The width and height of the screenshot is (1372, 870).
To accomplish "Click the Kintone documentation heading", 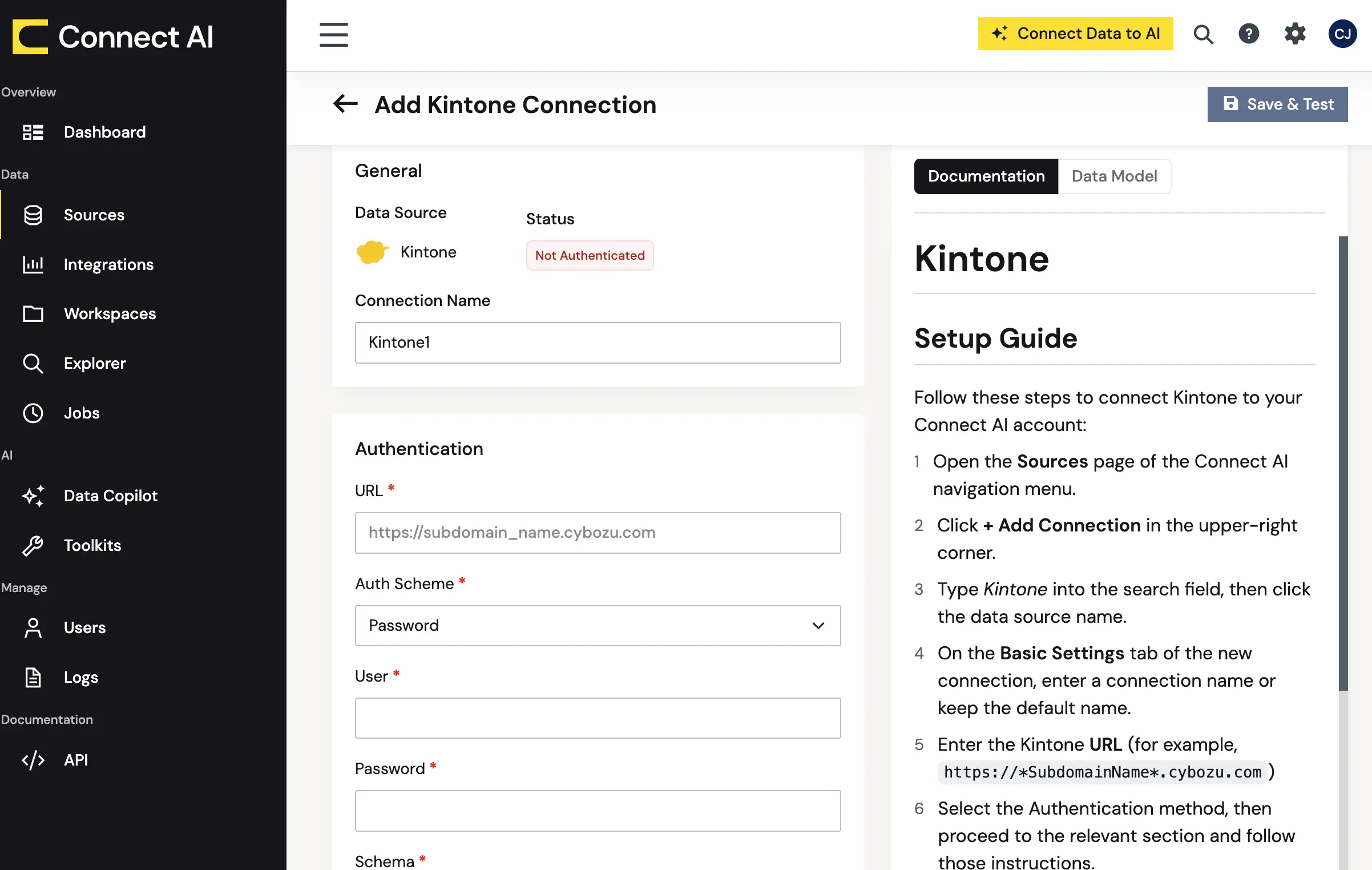I will [x=981, y=259].
